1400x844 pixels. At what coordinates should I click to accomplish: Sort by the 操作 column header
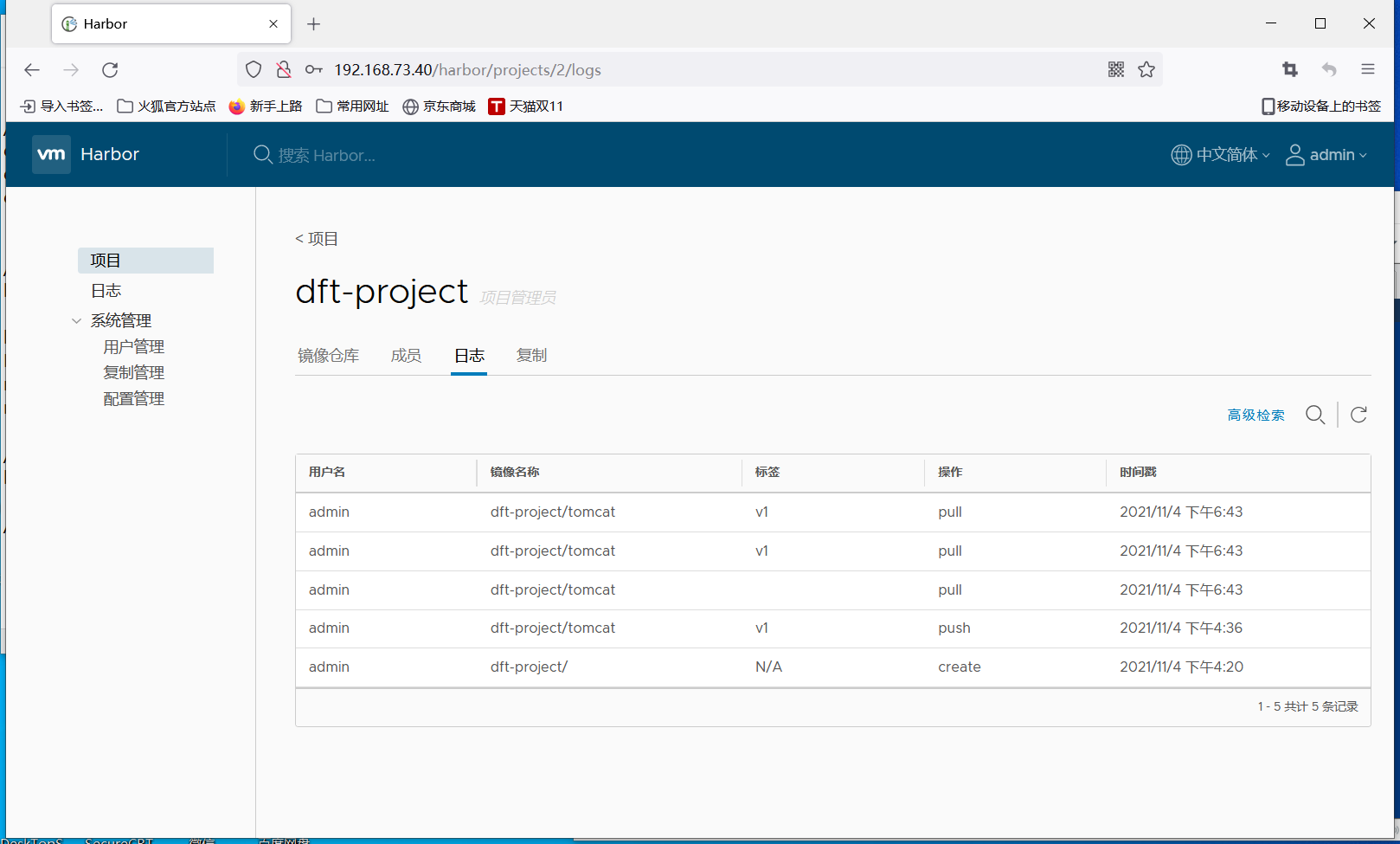click(950, 473)
